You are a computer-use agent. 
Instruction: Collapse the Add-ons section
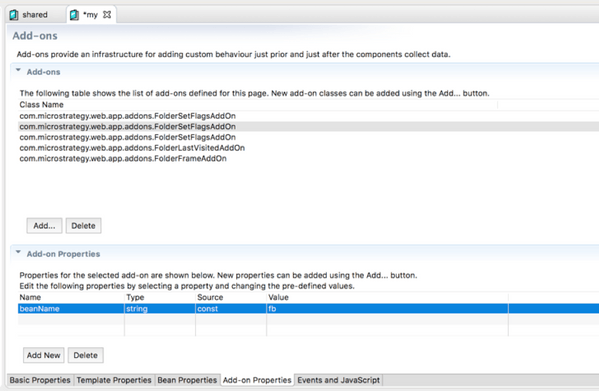pos(18,71)
